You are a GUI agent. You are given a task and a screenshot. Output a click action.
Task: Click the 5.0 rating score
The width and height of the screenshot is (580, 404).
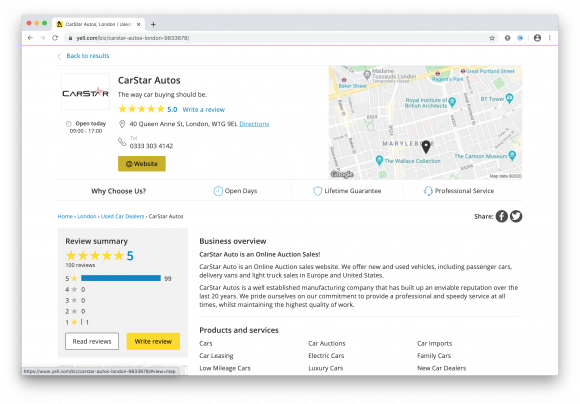172,110
